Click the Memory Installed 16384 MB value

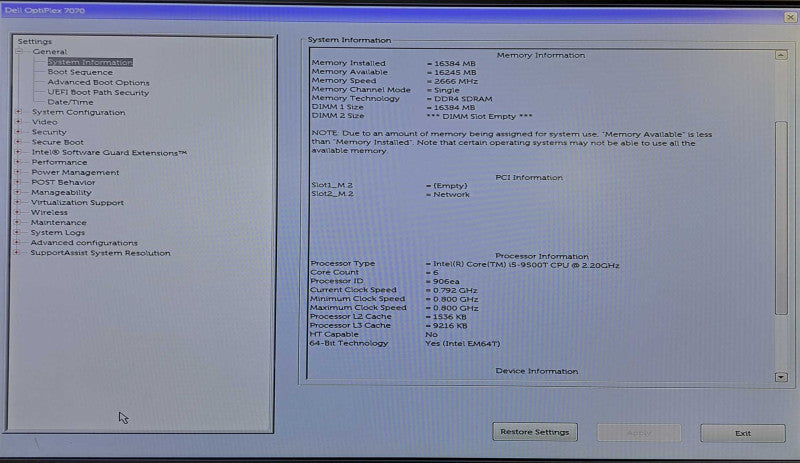pyautogui.click(x=451, y=64)
